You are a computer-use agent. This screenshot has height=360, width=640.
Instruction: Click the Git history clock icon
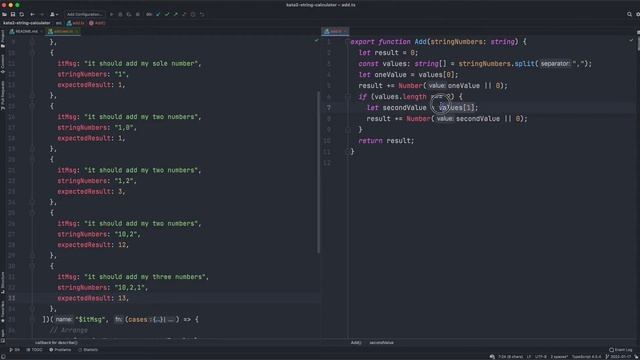[x=193, y=14]
